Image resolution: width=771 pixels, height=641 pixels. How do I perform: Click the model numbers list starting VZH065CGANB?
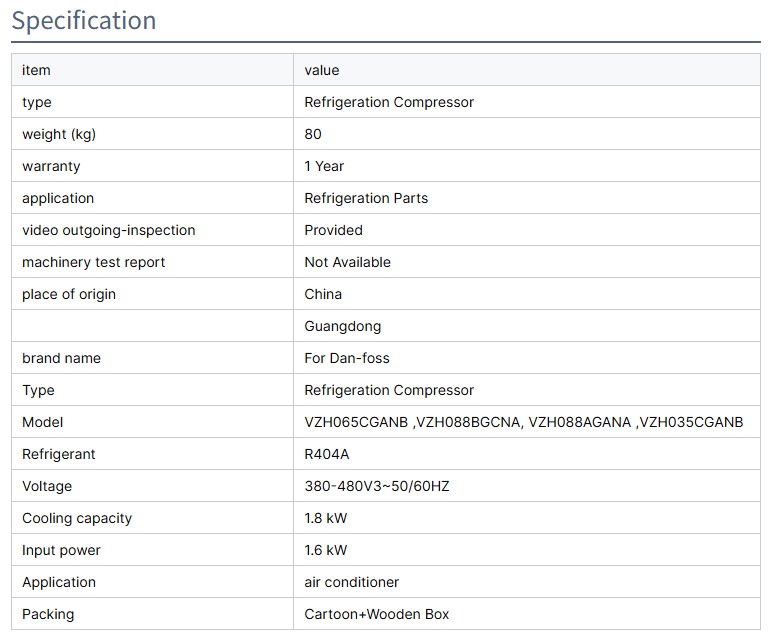point(523,422)
